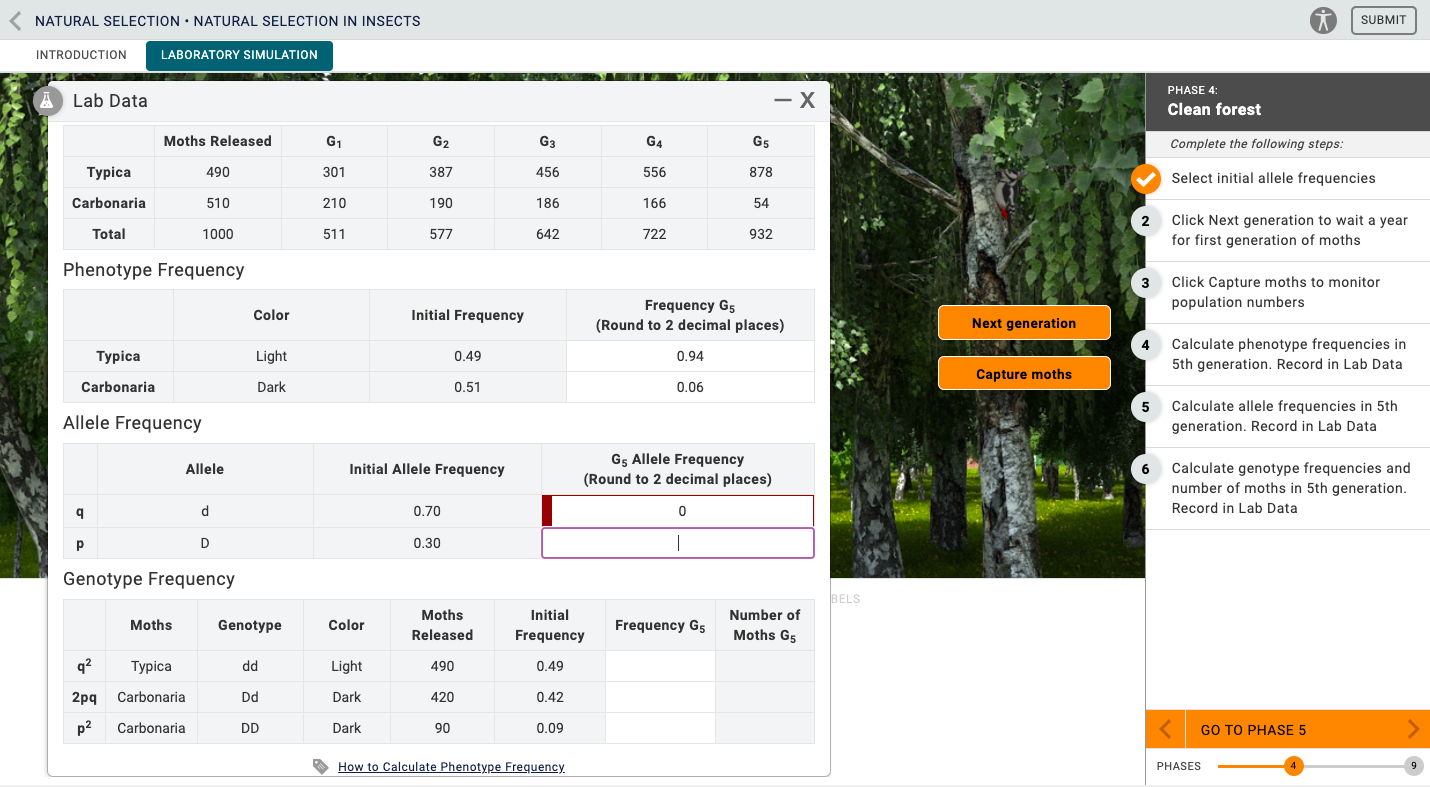Click the back chevron beside Natural Selection title
This screenshot has width=1430, height=787.
coord(15,20)
